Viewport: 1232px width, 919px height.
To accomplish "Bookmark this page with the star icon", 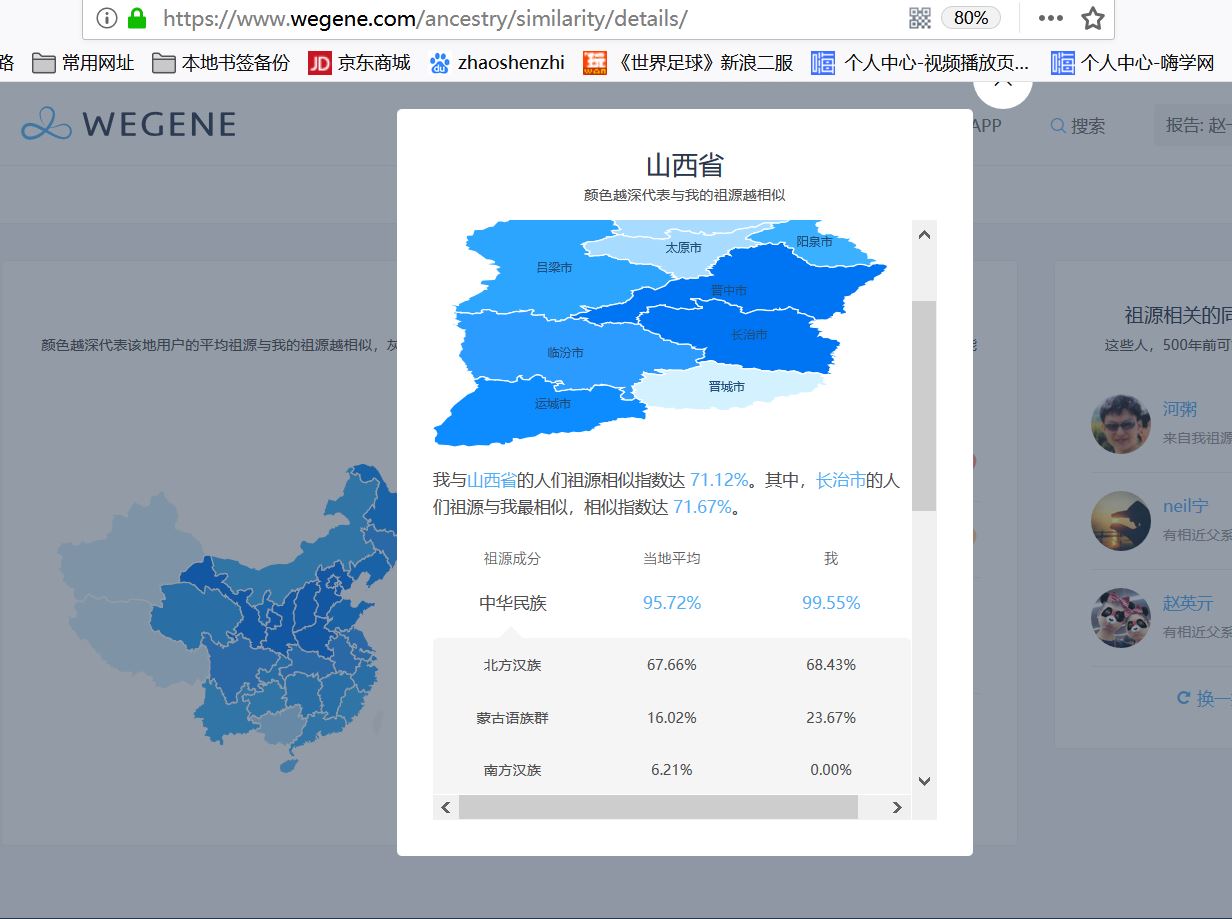I will pyautogui.click(x=1093, y=18).
